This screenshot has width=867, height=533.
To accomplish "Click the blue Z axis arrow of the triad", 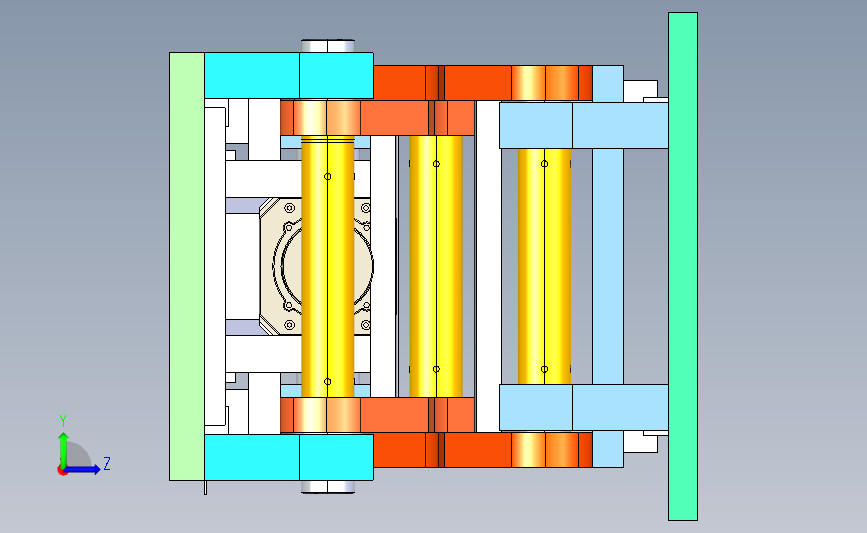I will point(83,470).
